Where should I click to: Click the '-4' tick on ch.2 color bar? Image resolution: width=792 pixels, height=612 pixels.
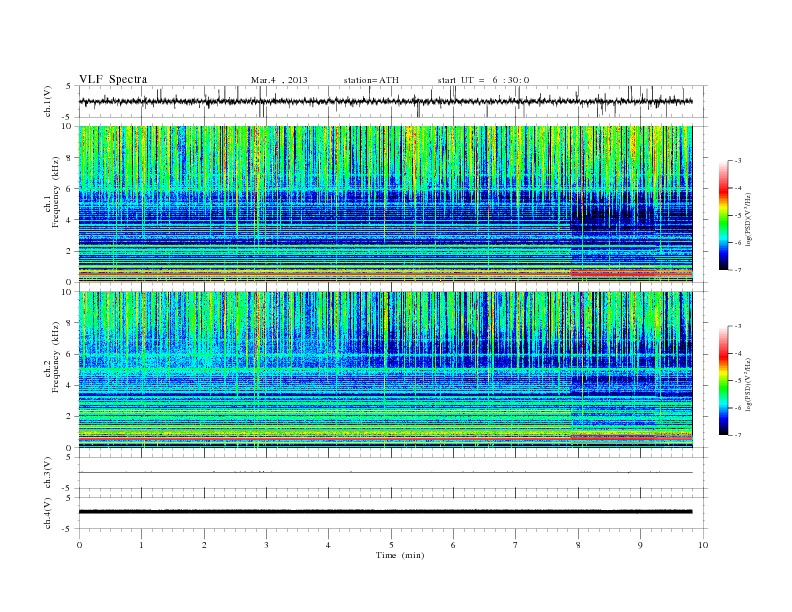[737, 353]
